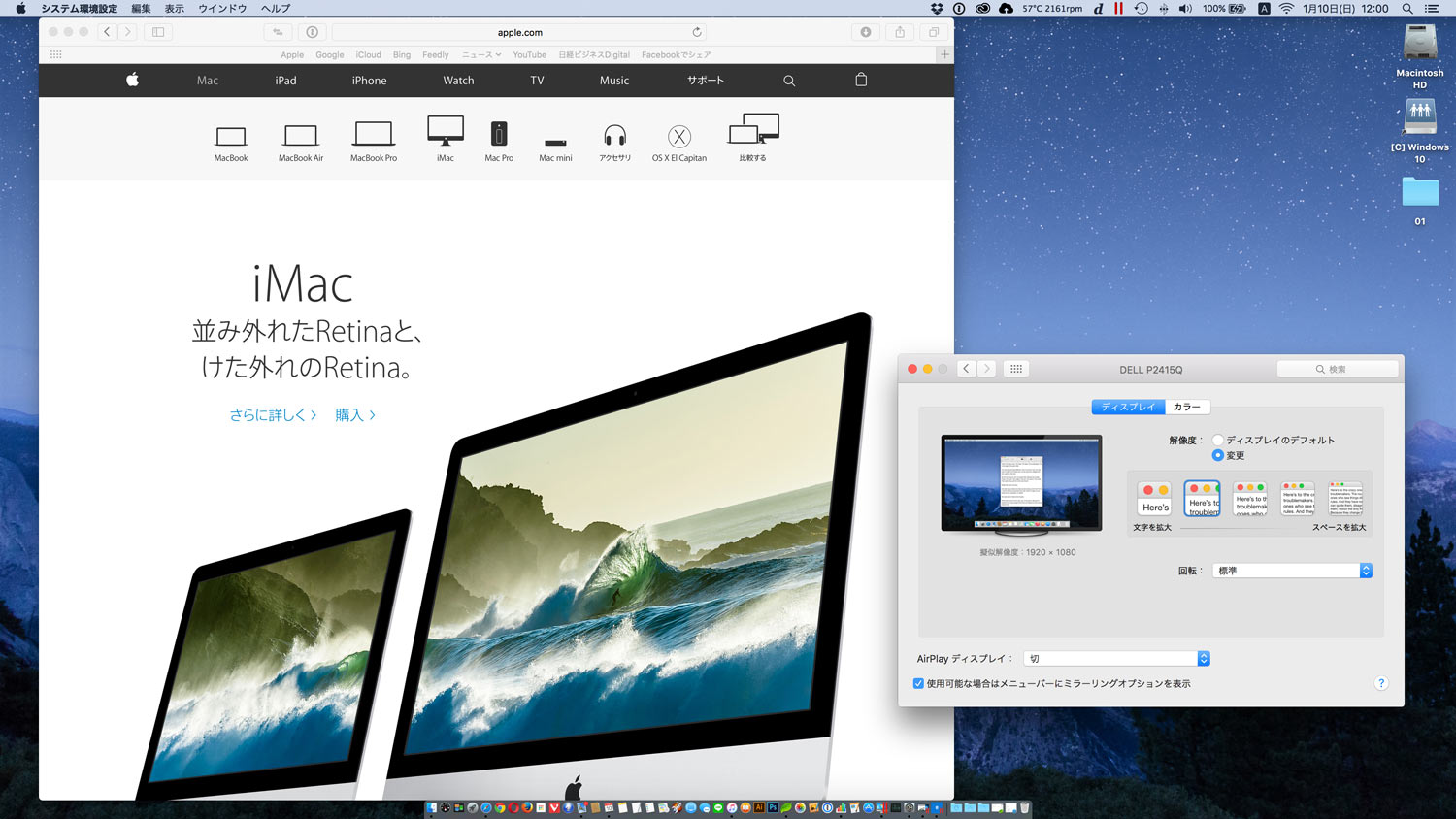Click Safari's downloads icon
The height and width of the screenshot is (819, 1456).
click(866, 32)
